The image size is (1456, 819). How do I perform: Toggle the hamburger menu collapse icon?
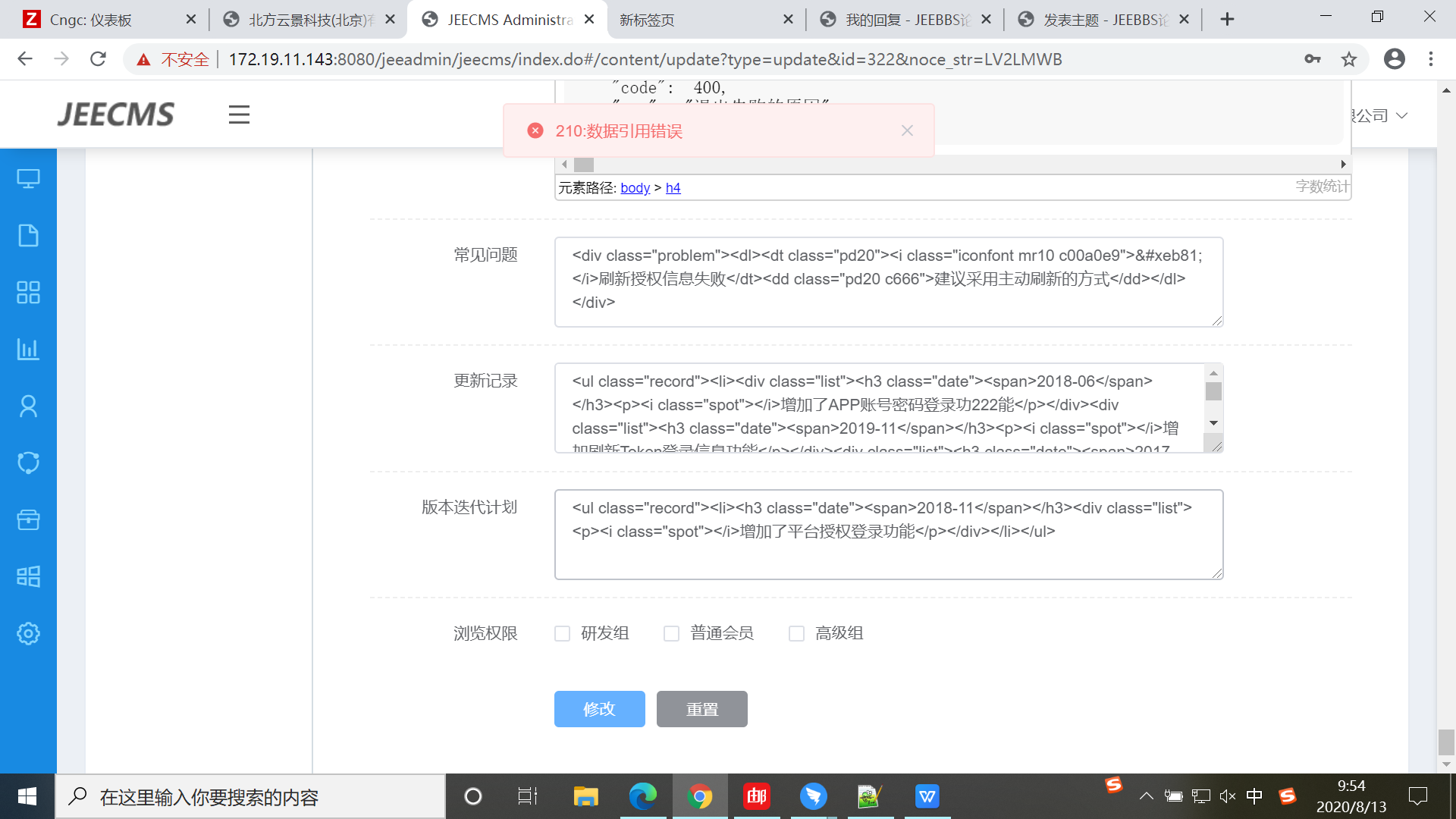pyautogui.click(x=239, y=115)
